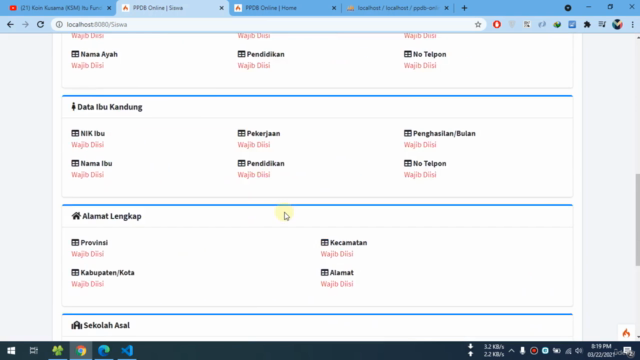
Task: Click the table icon beside Penghasilan/Bulan
Action: [x=408, y=133]
